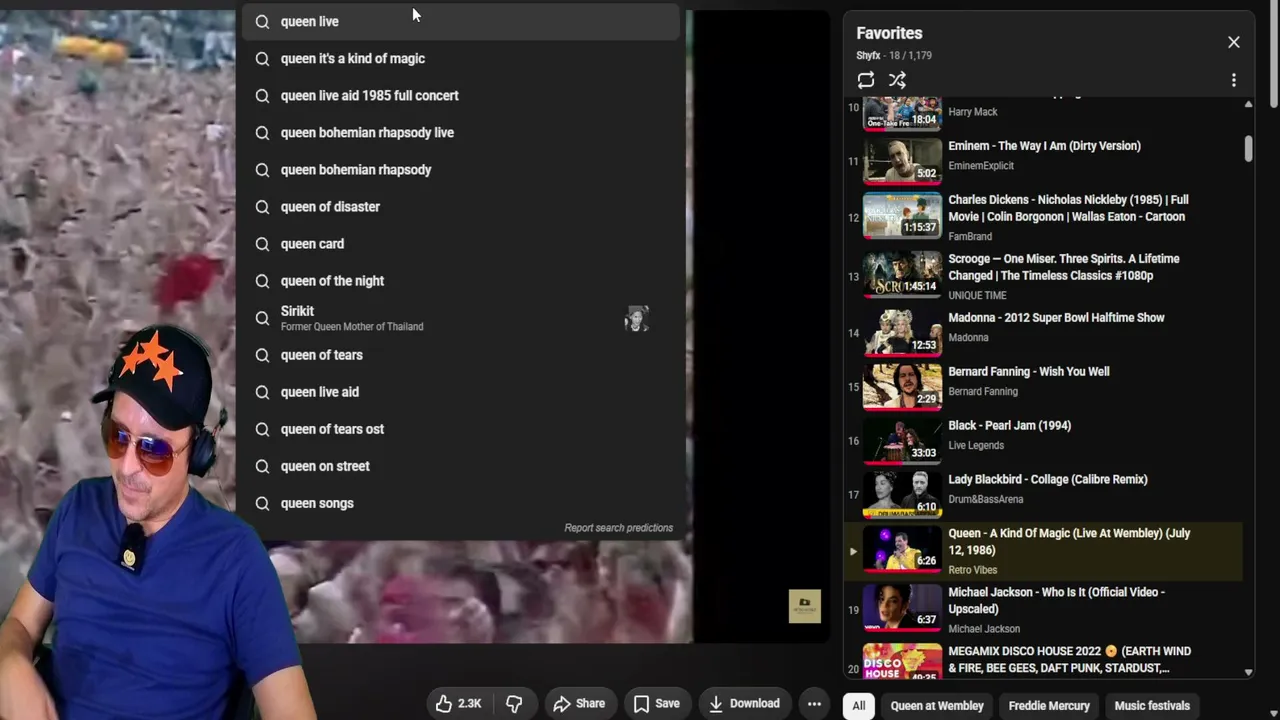1280x720 pixels.
Task: Pick the 'queen card' suggestion
Action: (461, 243)
